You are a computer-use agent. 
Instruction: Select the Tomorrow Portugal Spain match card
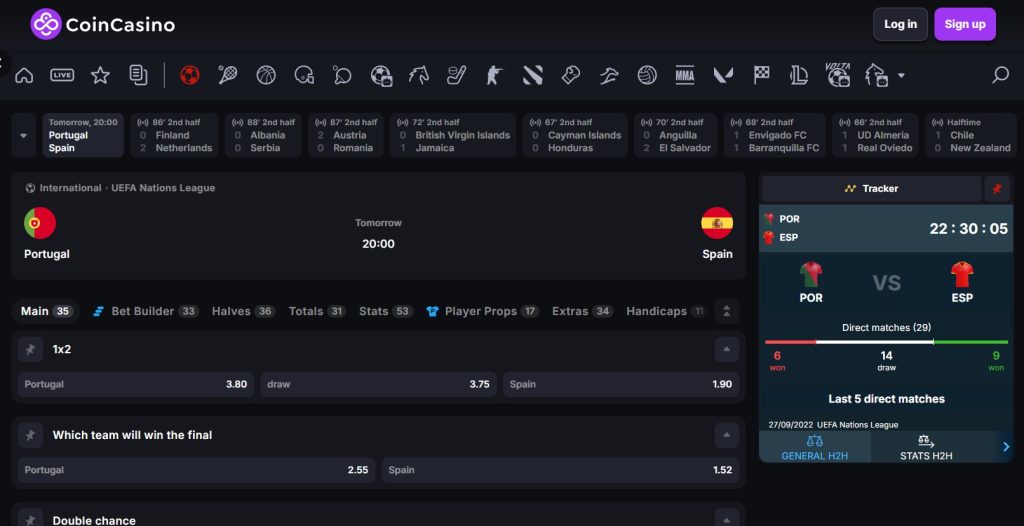point(83,135)
